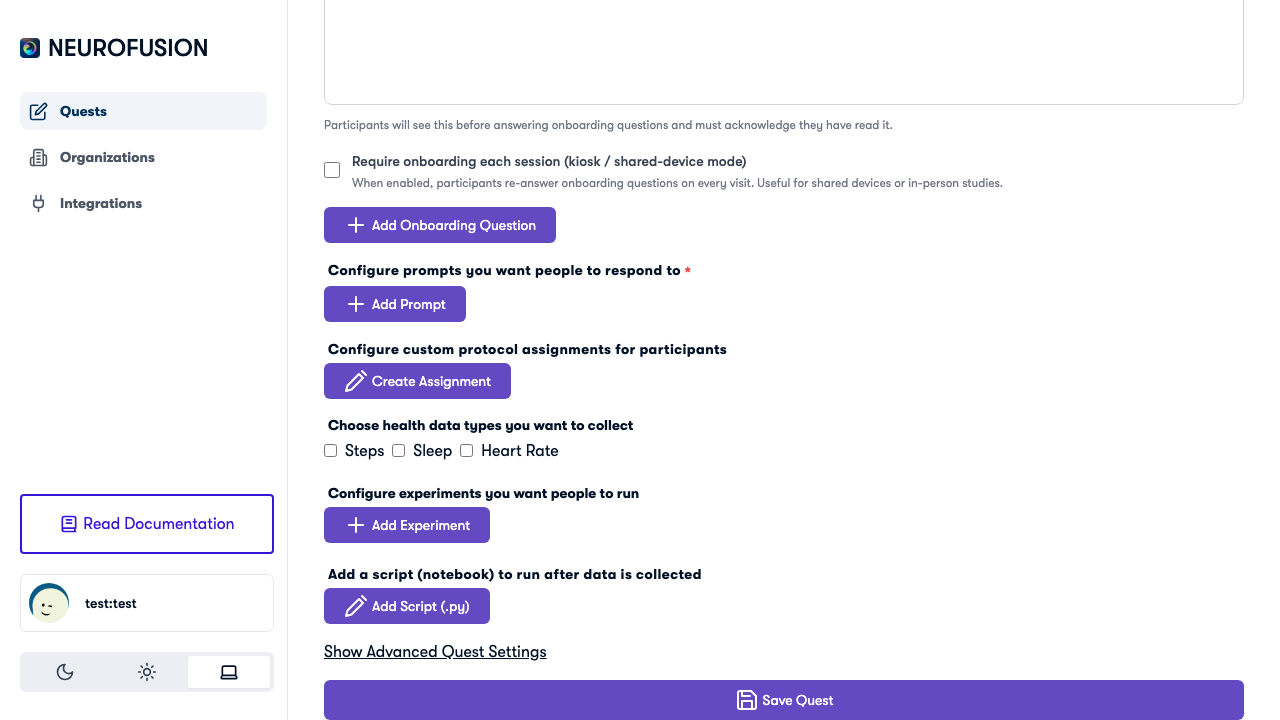Screen dimensions: 1280x720
Task: Click the plus icon on Add Onboarding Question
Action: pos(355,225)
